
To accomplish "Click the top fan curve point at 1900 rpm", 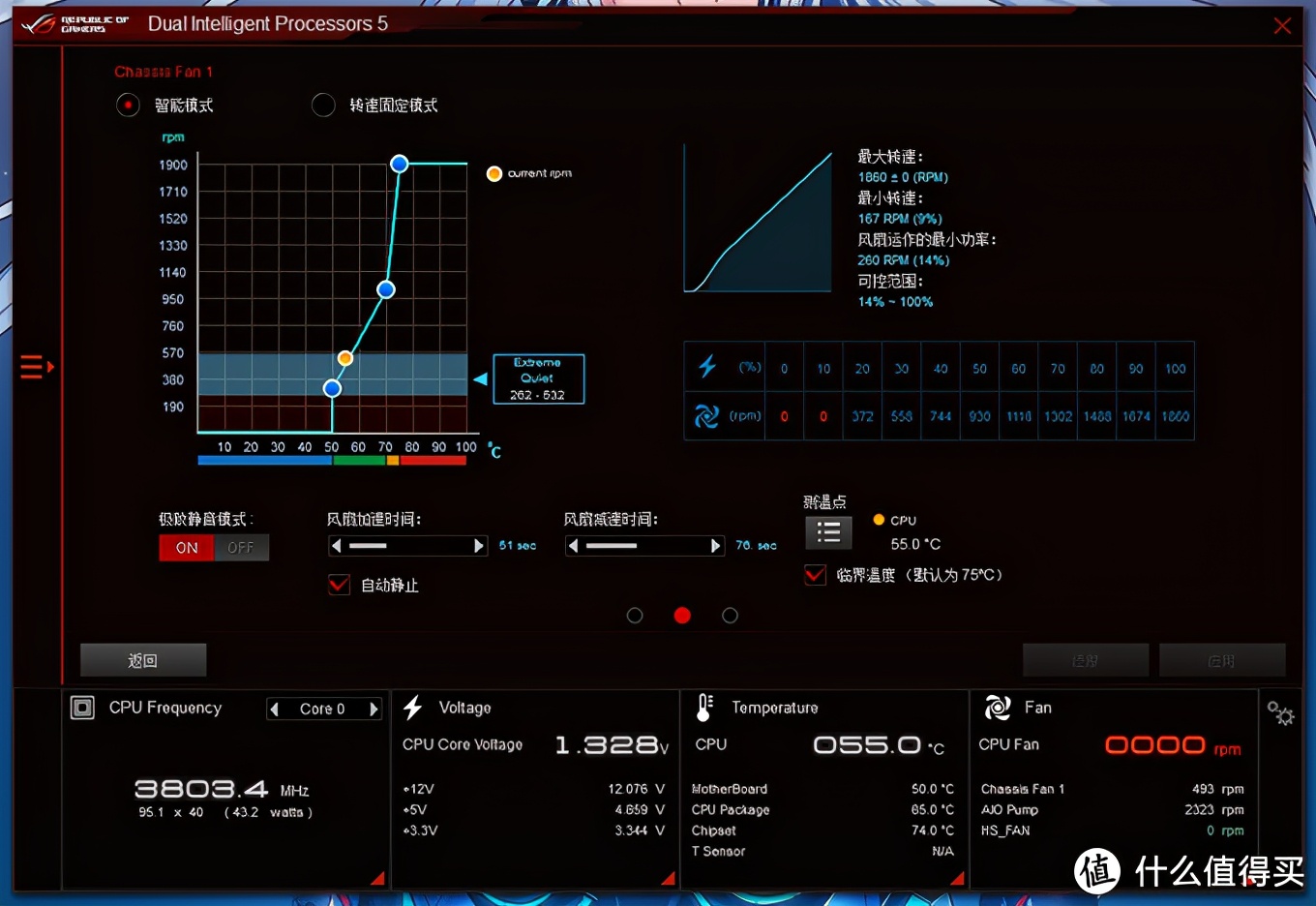I will pyautogui.click(x=400, y=164).
